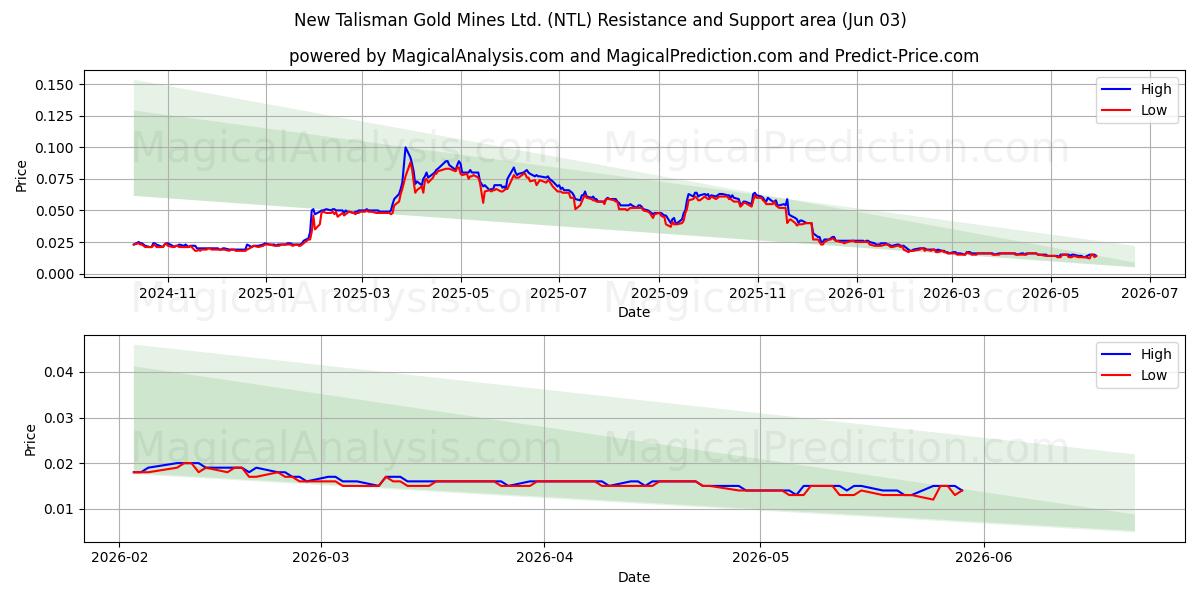This screenshot has width=1200, height=600.
Task: Click the '2026-07' date tick label
Action: [1149, 293]
